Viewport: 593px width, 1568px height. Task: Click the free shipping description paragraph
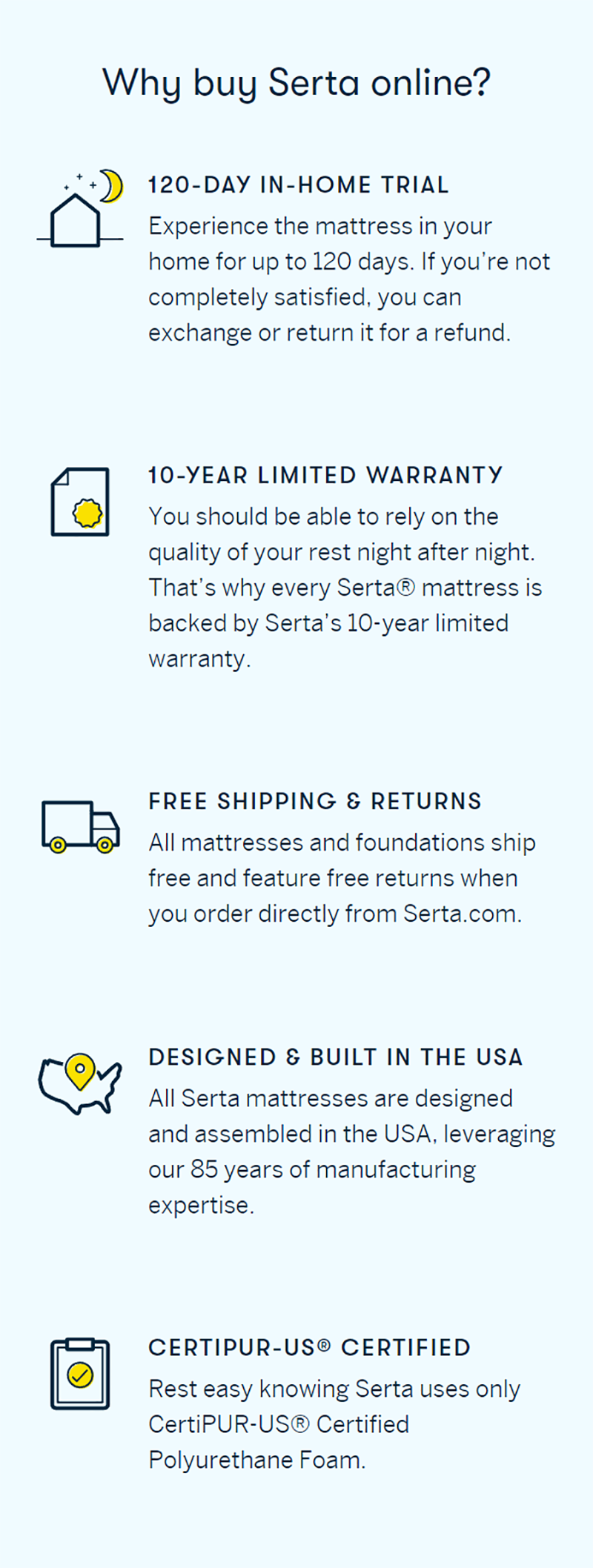point(341,878)
